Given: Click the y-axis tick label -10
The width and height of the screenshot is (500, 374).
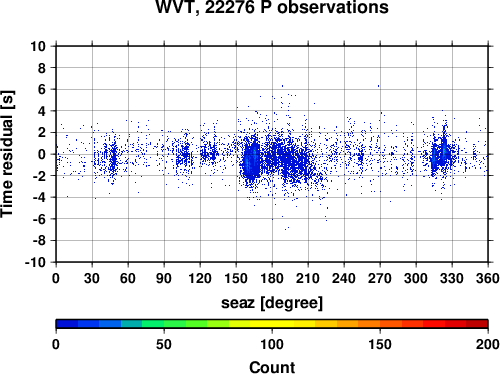Looking at the screenshot, I should (x=35, y=262).
